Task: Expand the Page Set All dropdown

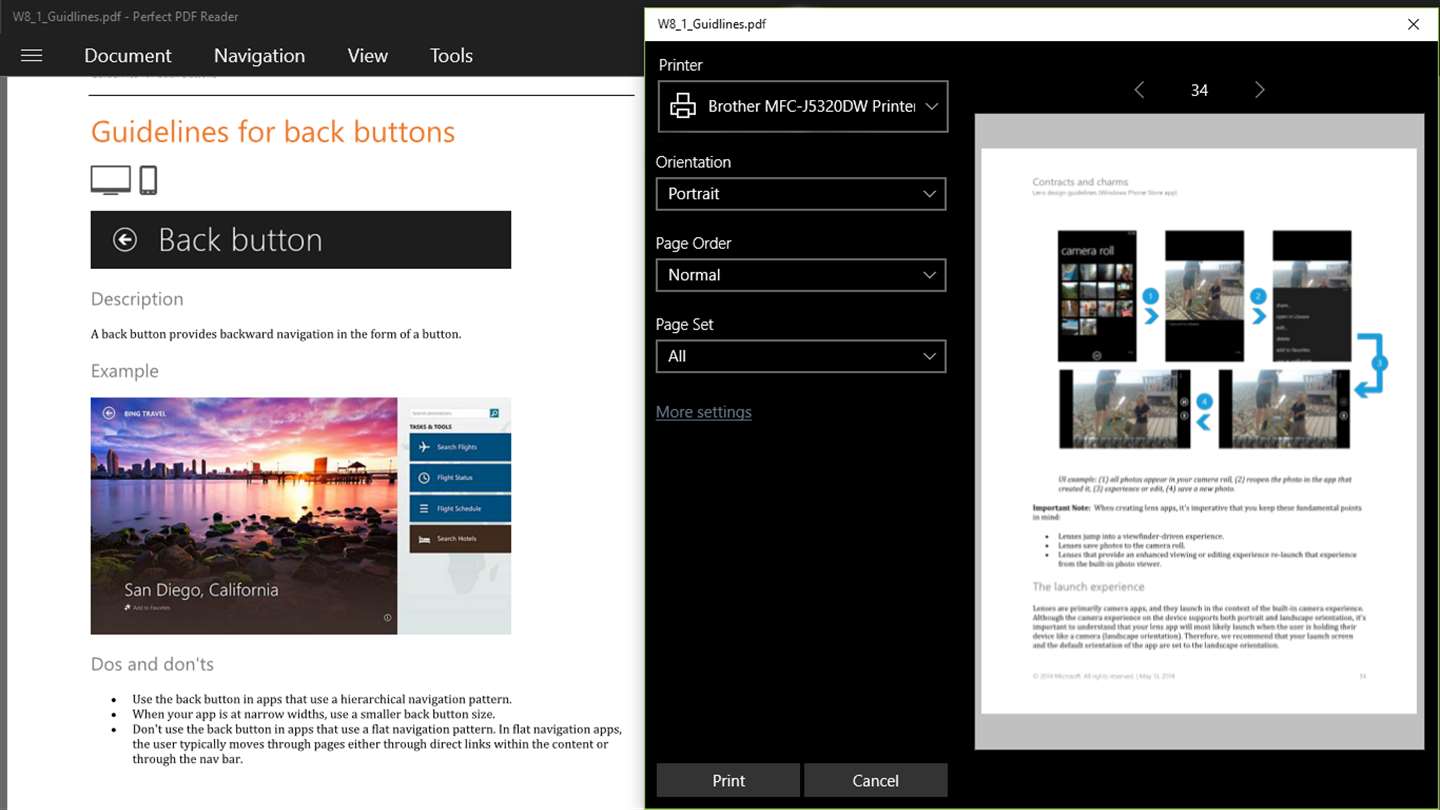Action: (x=801, y=356)
